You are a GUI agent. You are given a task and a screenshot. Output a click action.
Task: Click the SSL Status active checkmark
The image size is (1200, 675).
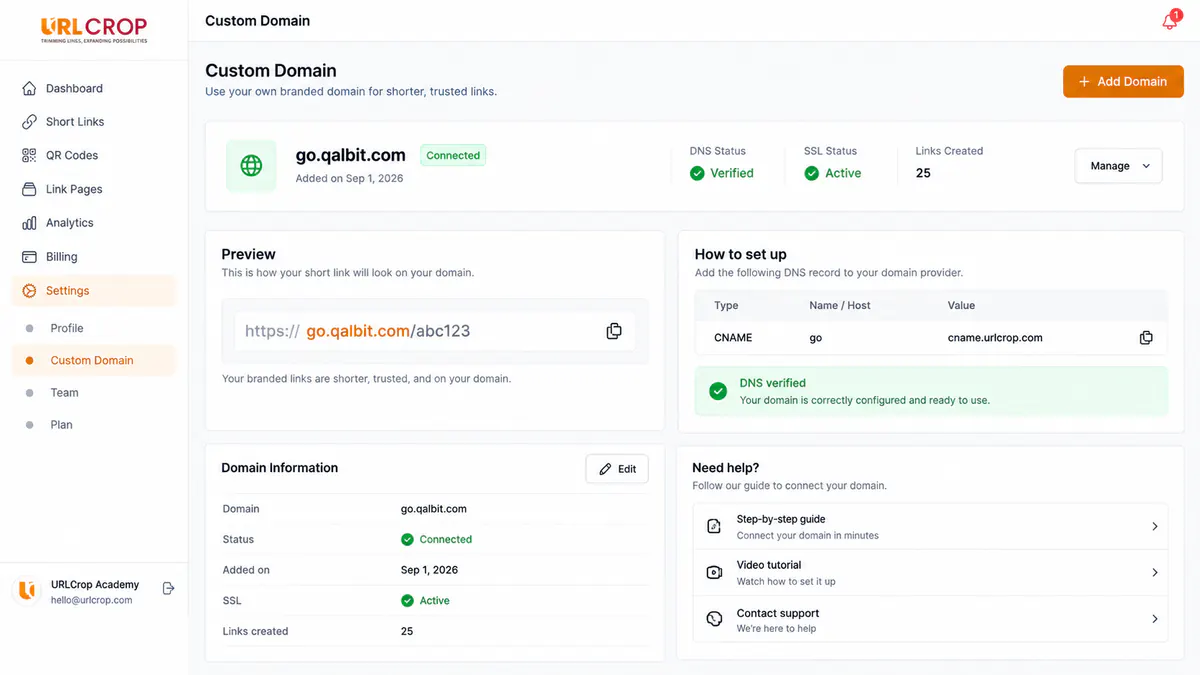coord(812,173)
